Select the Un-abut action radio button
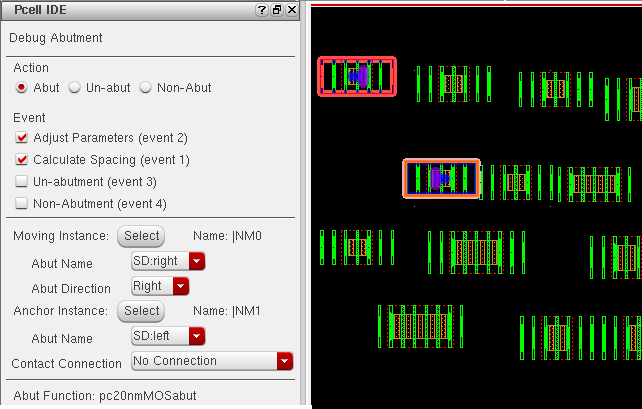The height and width of the screenshot is (409, 642). click(x=74, y=88)
